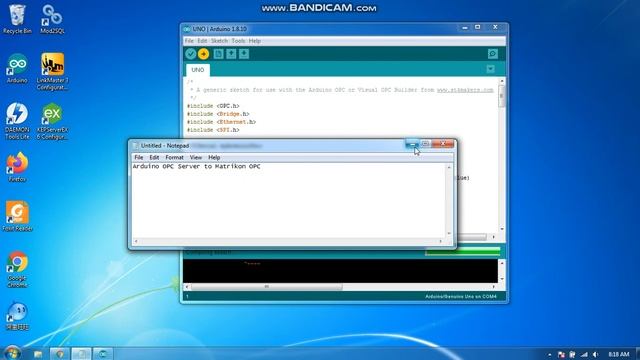Select the Google Chrome desktop shortcut
640x360 pixels.
tap(17, 269)
